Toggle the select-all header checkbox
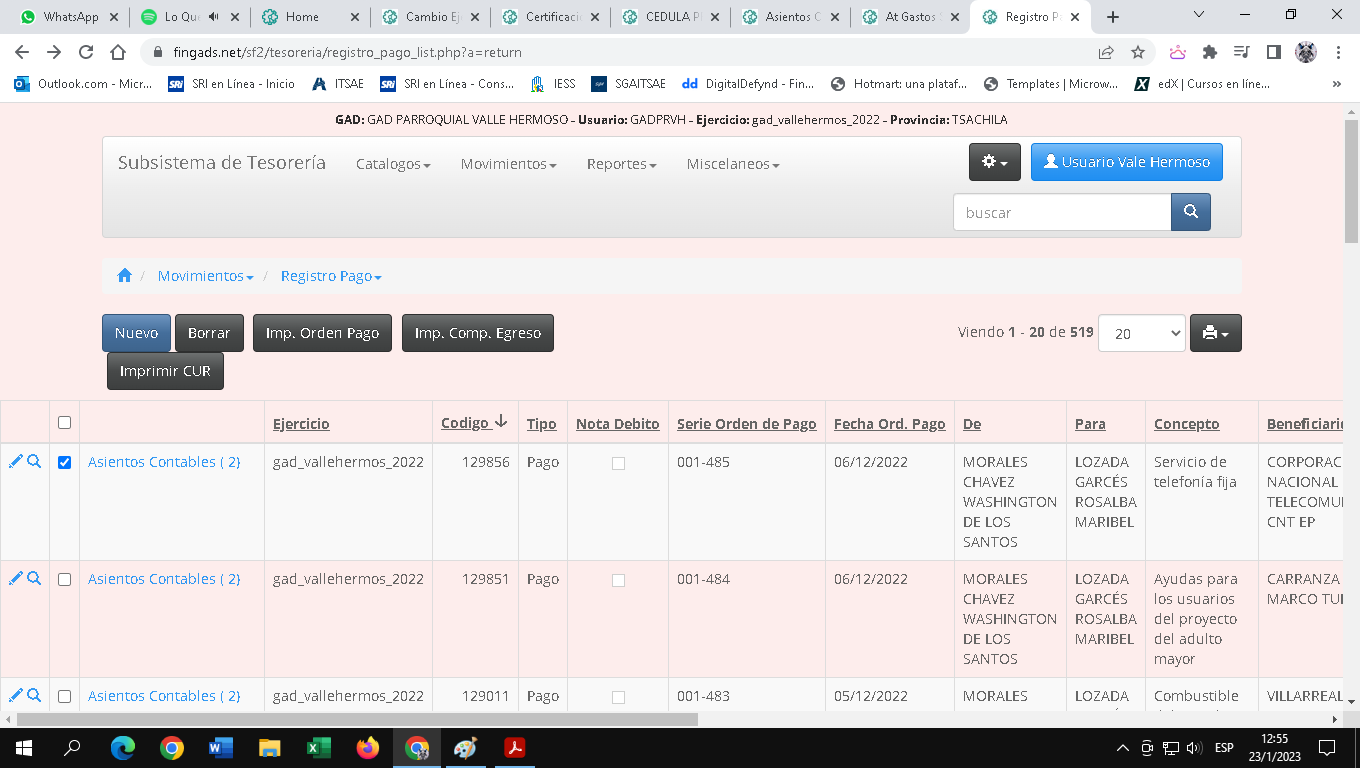Viewport: 1360px width, 768px height. tap(65, 423)
